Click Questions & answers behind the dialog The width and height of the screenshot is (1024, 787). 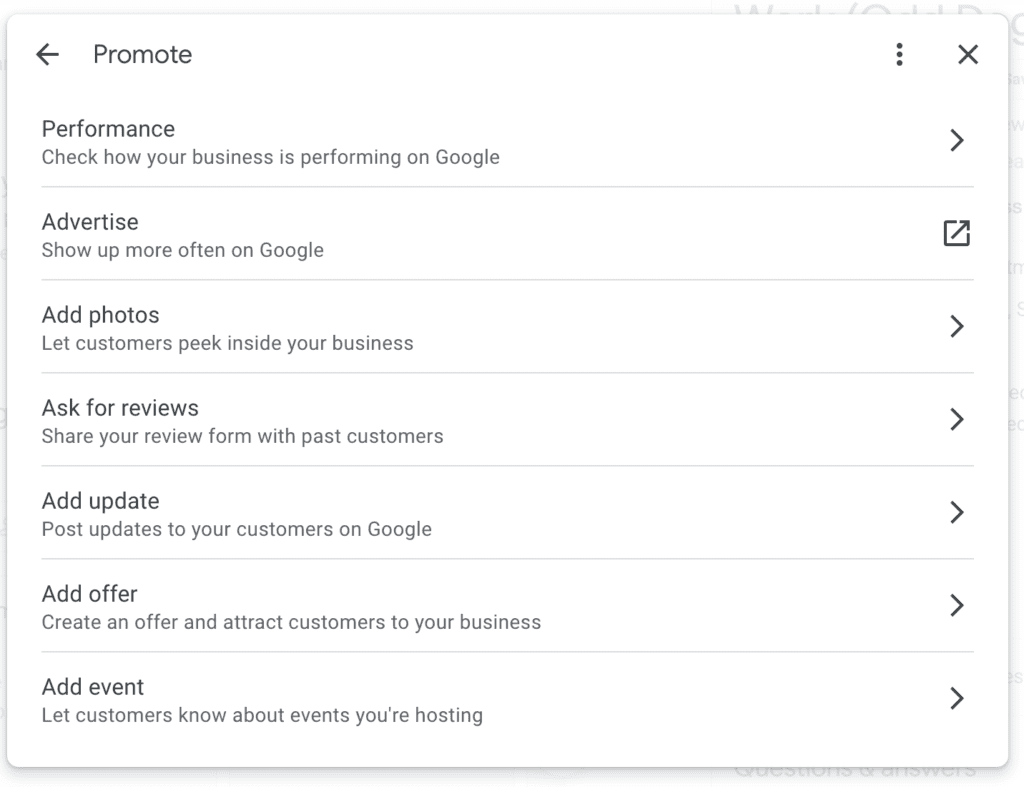855,768
